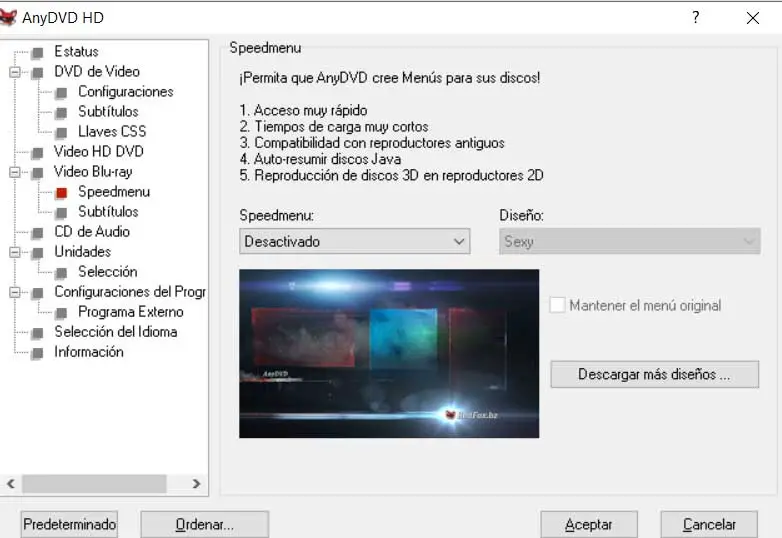
Task: Select Configuraciones del Programa tree item
Action: 130,292
